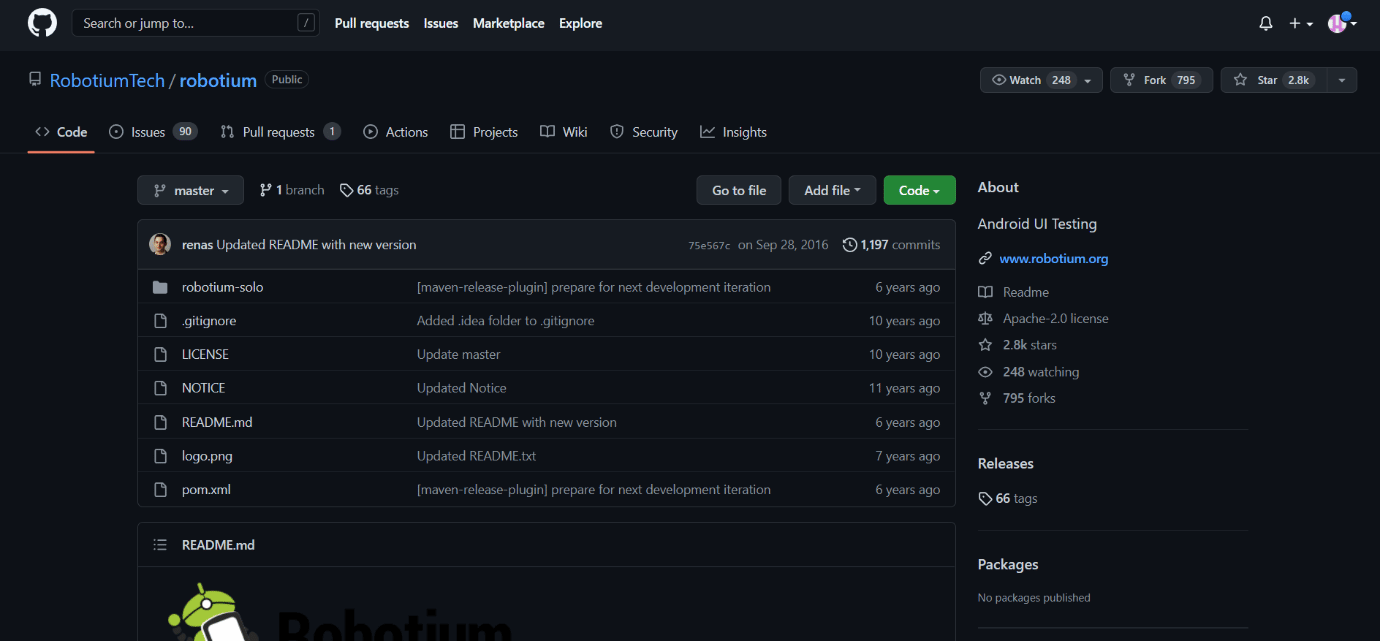Viewport: 1380px width, 641px height.
Task: Open Pull requests in top navigation
Action: click(x=372, y=23)
